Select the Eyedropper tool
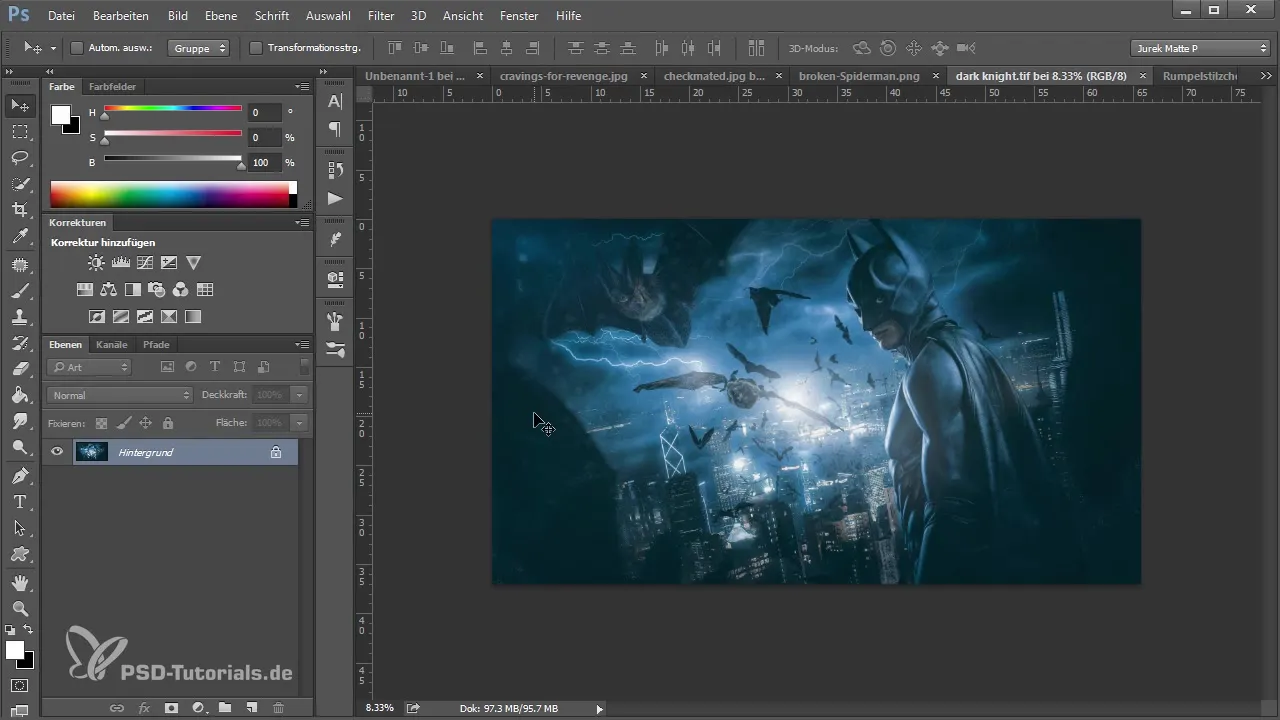 [20, 237]
